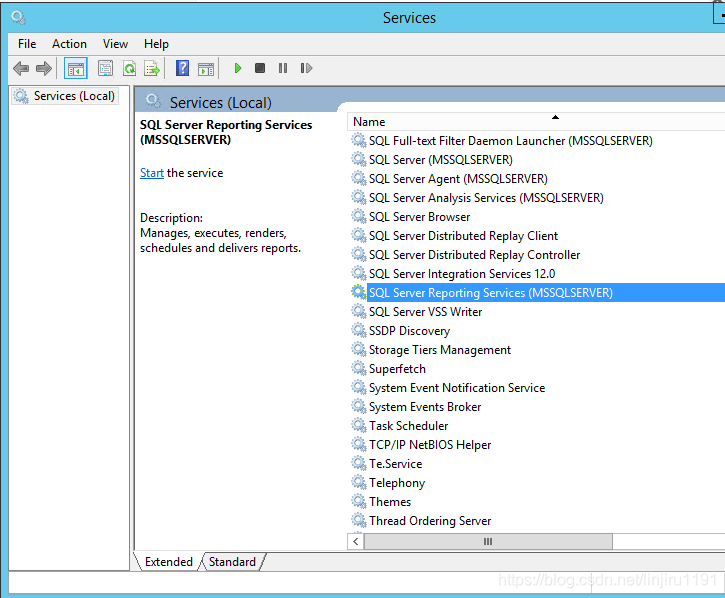Click the Services app icon in title bar
The height and width of the screenshot is (598, 725).
click(18, 18)
